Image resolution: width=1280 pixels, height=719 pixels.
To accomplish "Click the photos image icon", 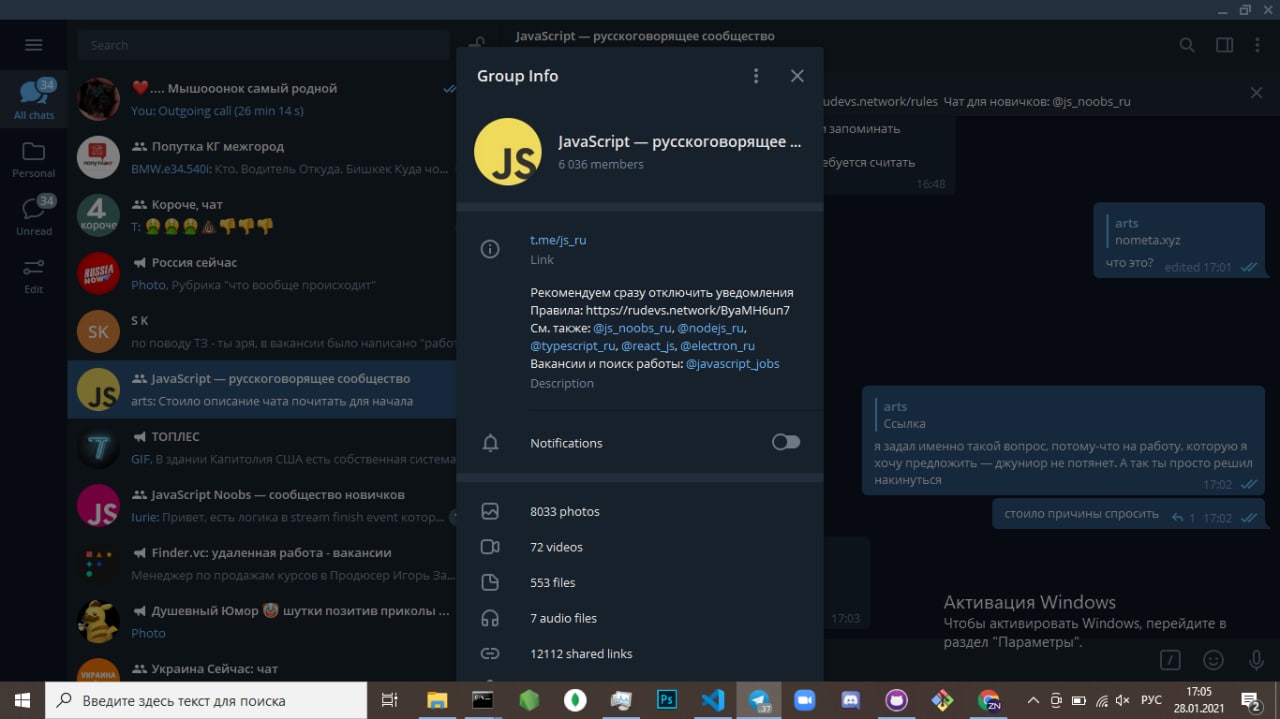I will (490, 511).
